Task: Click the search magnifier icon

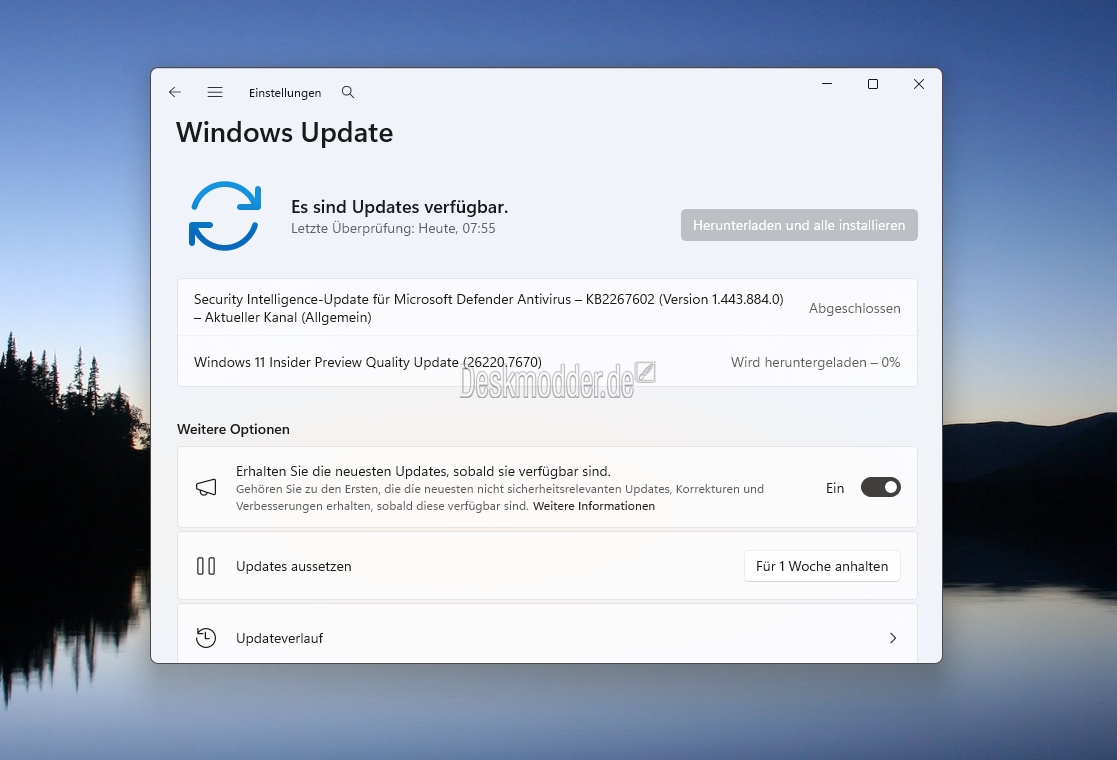Action: [x=348, y=92]
